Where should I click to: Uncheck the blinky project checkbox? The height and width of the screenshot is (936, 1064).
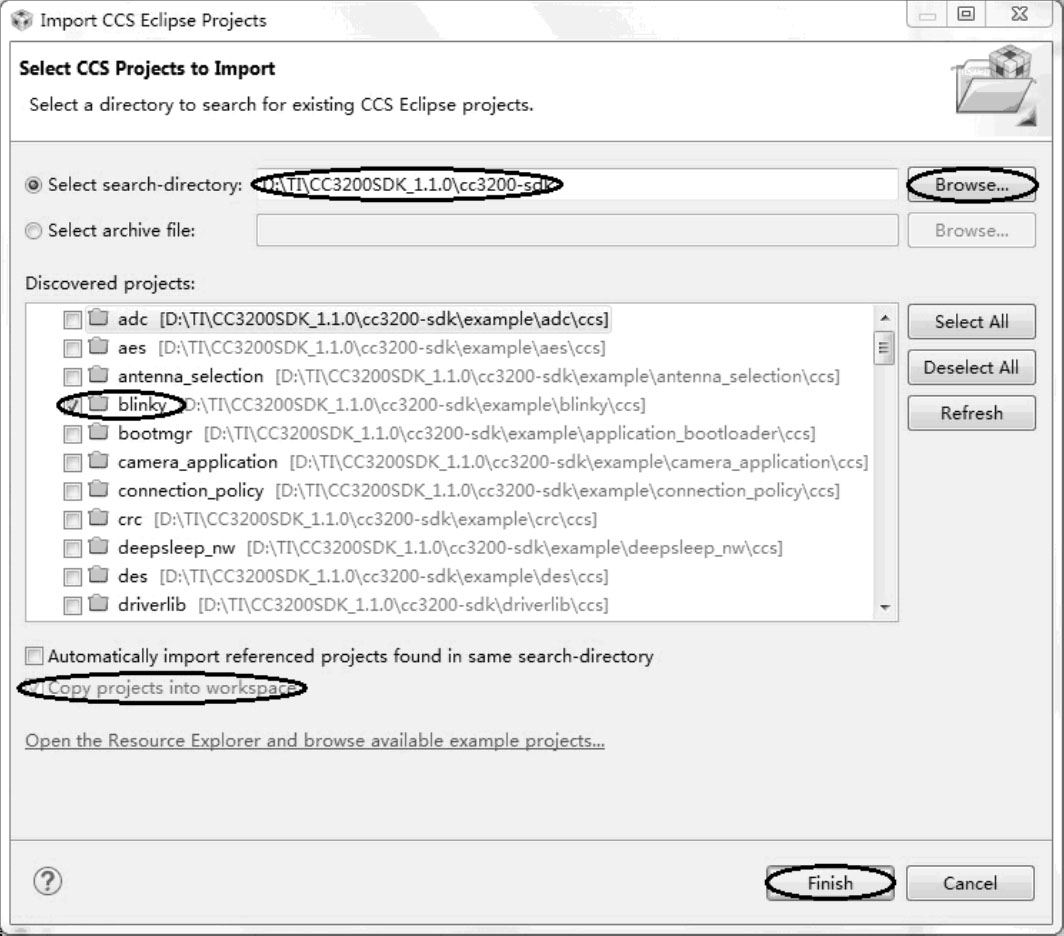point(73,405)
